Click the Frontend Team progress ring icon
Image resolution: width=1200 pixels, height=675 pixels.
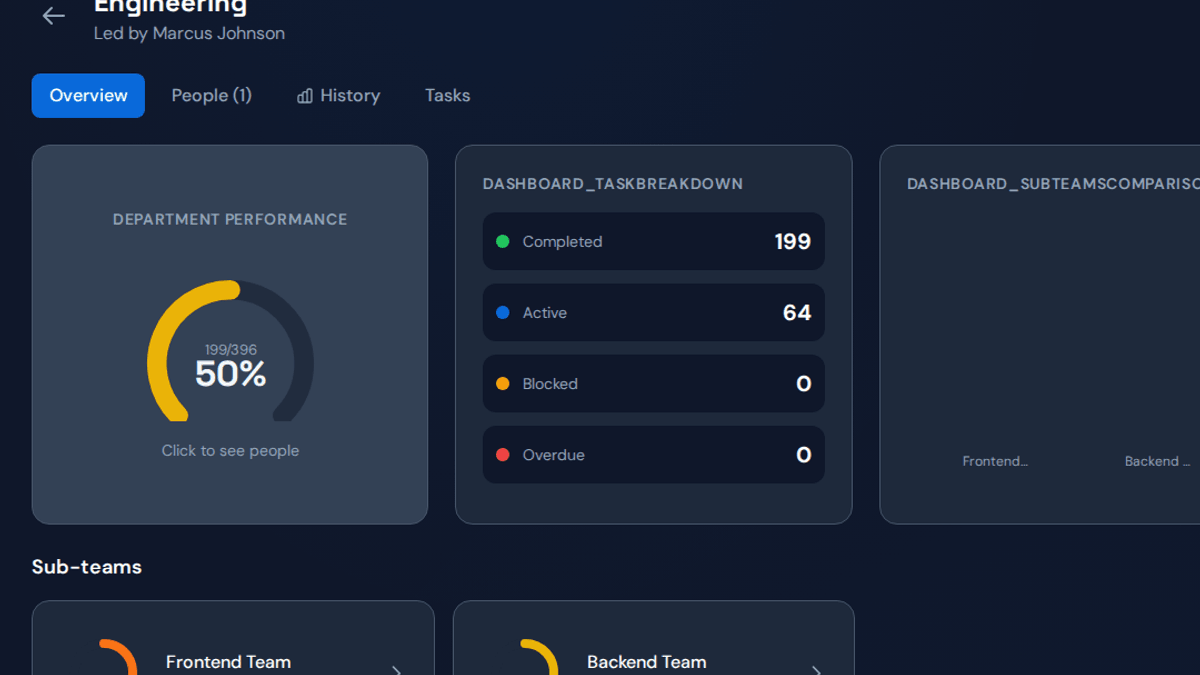118,657
